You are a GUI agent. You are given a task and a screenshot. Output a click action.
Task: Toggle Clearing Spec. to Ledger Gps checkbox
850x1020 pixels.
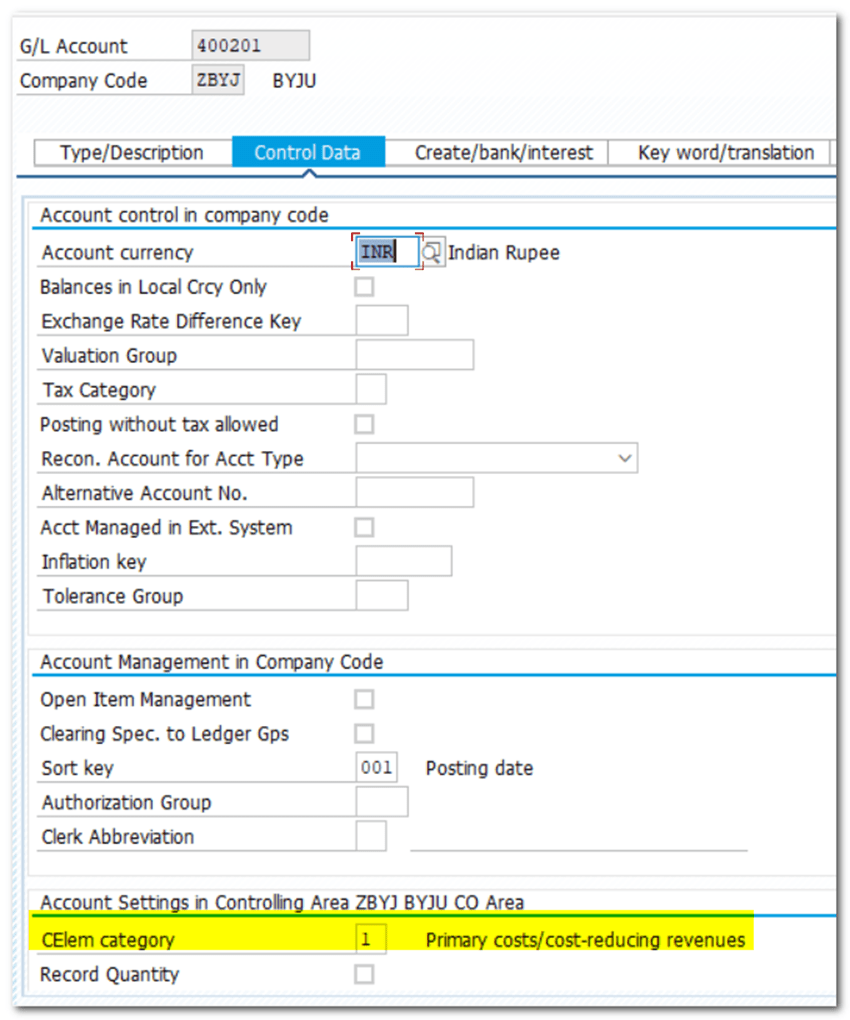[365, 734]
